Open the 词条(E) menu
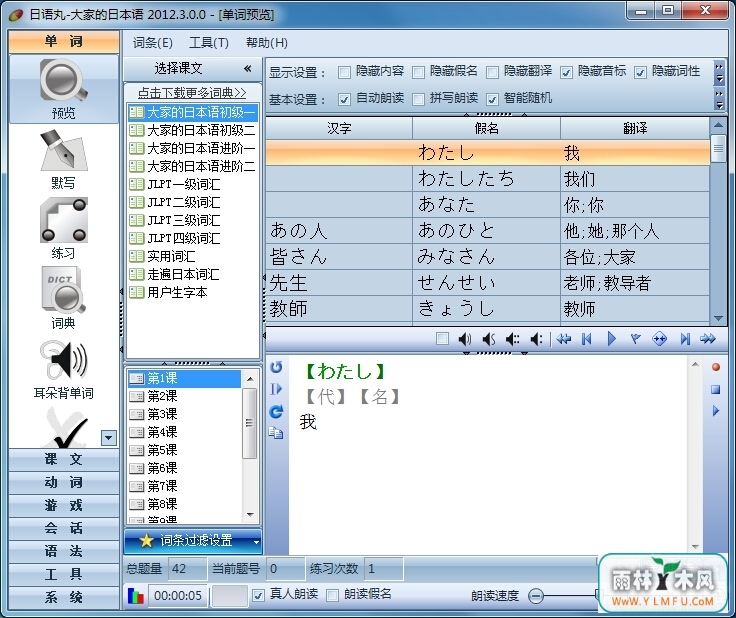This screenshot has width=736, height=618. pos(153,43)
